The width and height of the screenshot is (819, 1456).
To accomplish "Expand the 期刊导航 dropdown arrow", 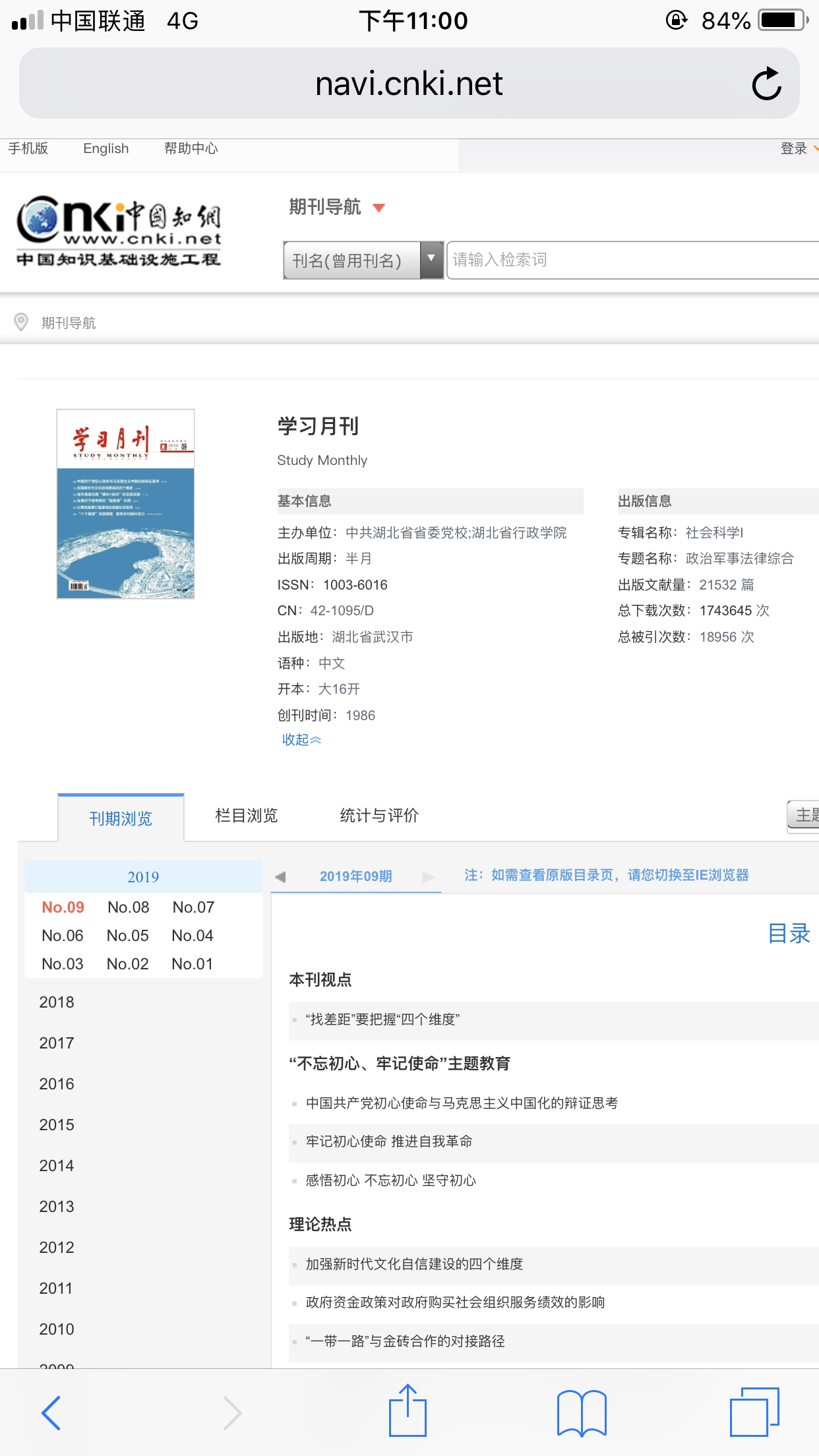I will click(x=379, y=208).
